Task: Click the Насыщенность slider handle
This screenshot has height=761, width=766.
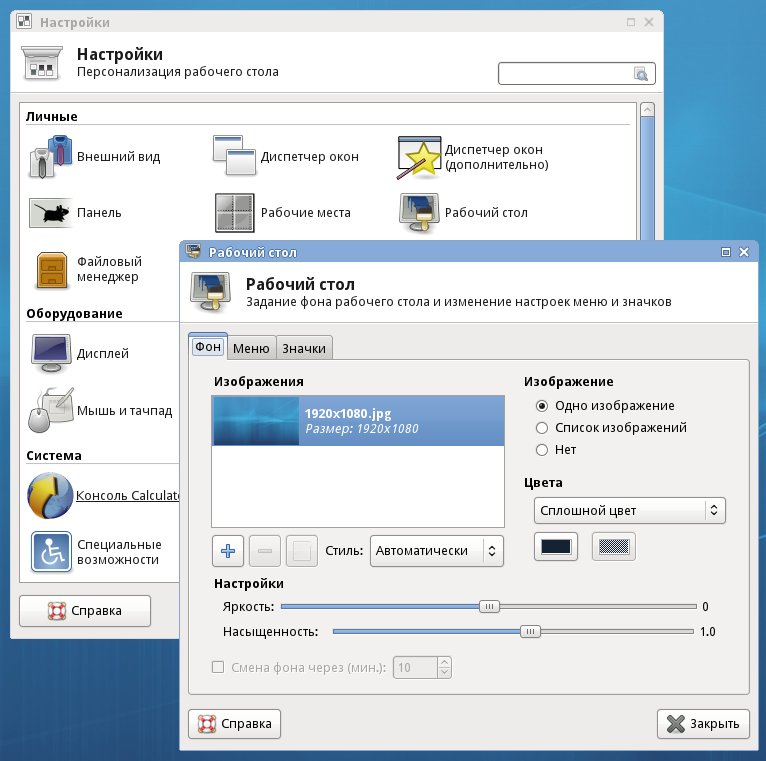Action: tap(530, 632)
